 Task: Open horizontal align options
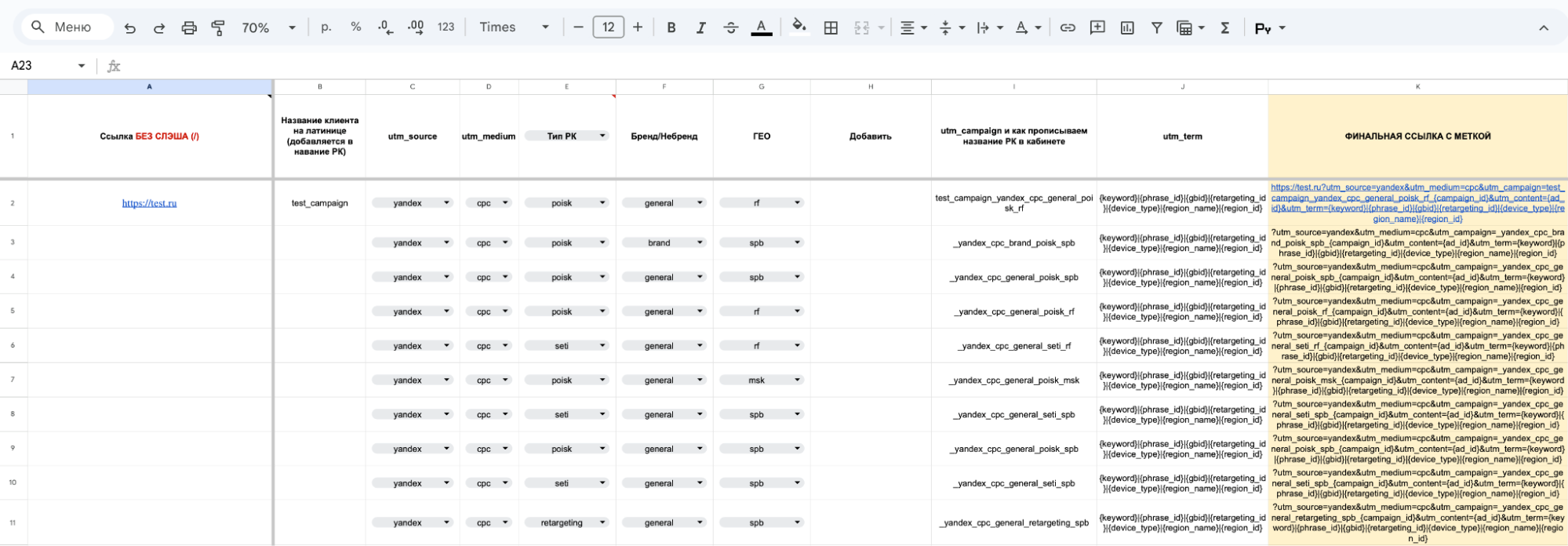click(914, 27)
